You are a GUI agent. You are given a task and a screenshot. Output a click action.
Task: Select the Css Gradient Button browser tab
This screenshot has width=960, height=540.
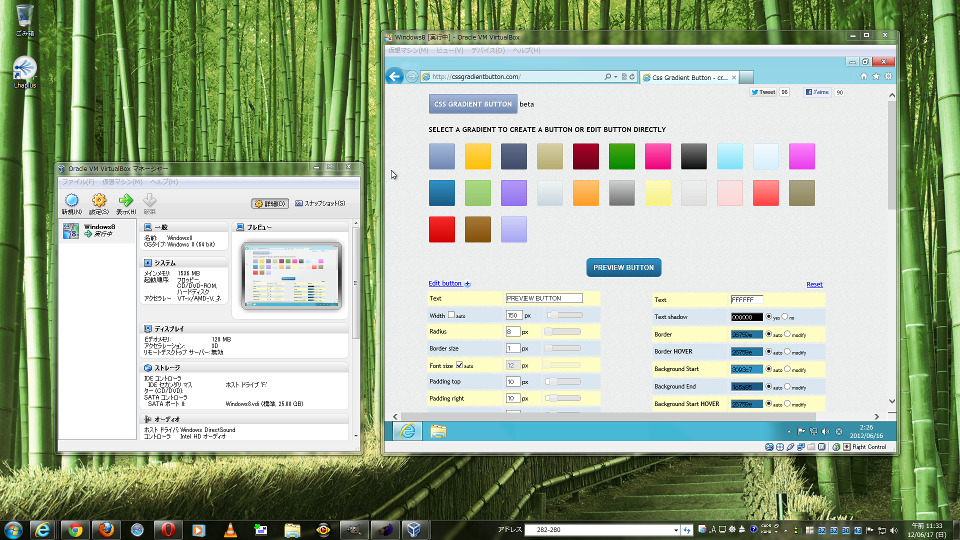[688, 78]
